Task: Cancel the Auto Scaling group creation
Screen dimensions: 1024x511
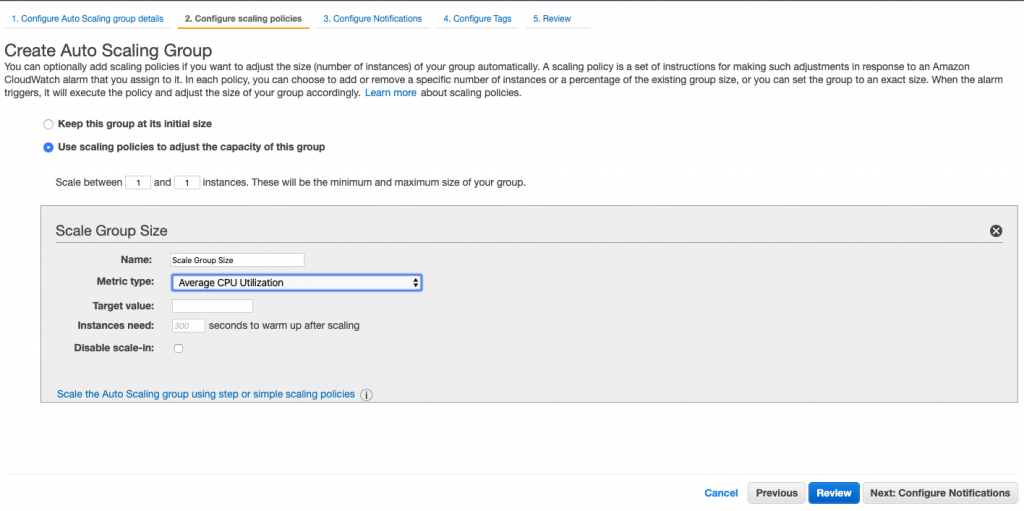Action: click(x=721, y=493)
